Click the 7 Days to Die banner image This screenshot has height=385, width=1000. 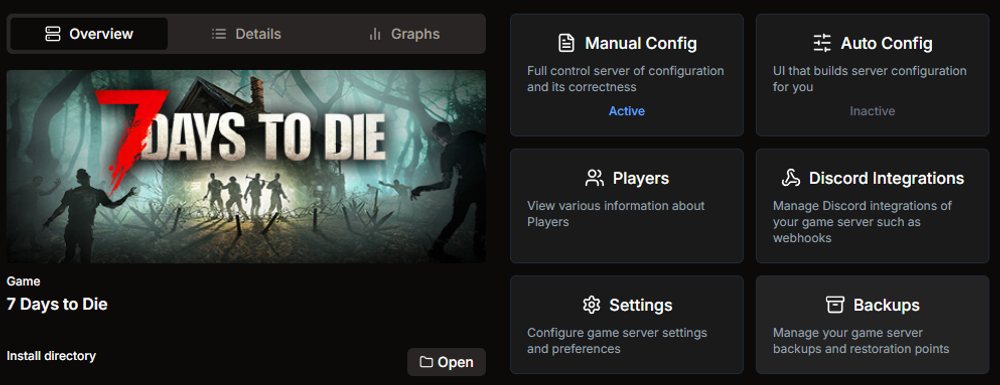click(246, 166)
